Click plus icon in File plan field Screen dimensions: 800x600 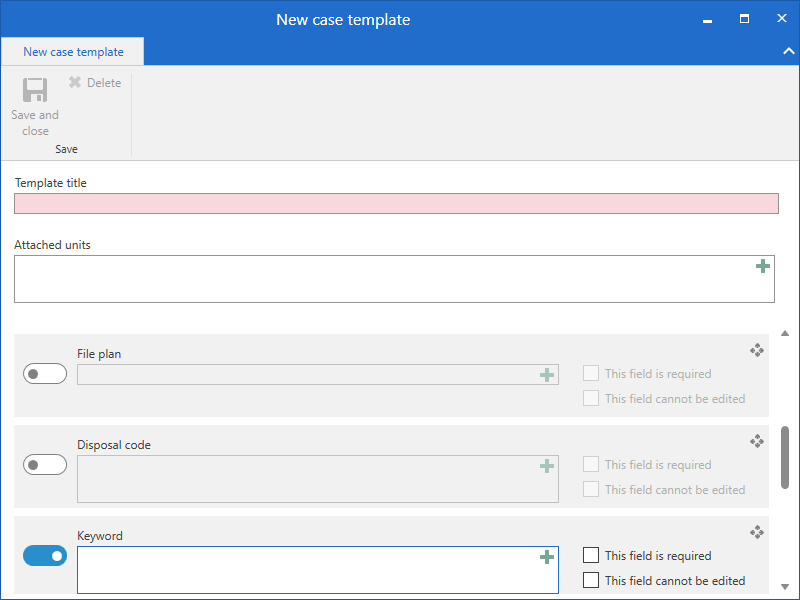[x=547, y=375]
